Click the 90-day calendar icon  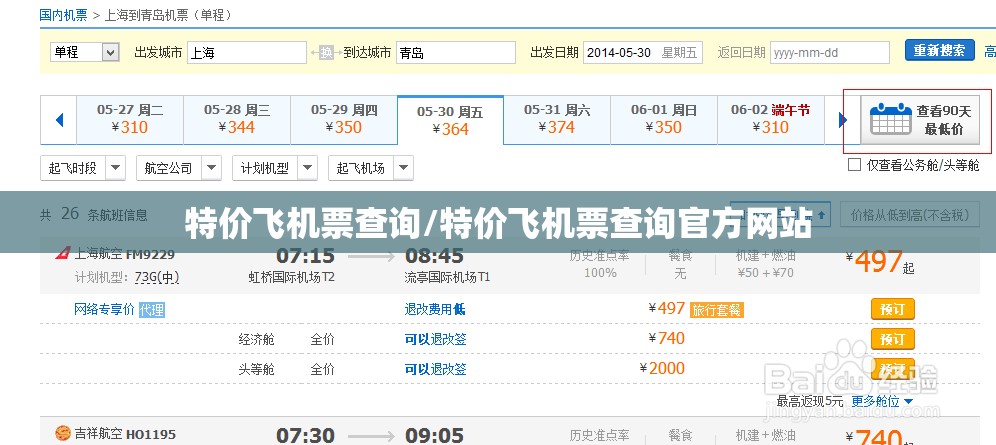coord(891,119)
